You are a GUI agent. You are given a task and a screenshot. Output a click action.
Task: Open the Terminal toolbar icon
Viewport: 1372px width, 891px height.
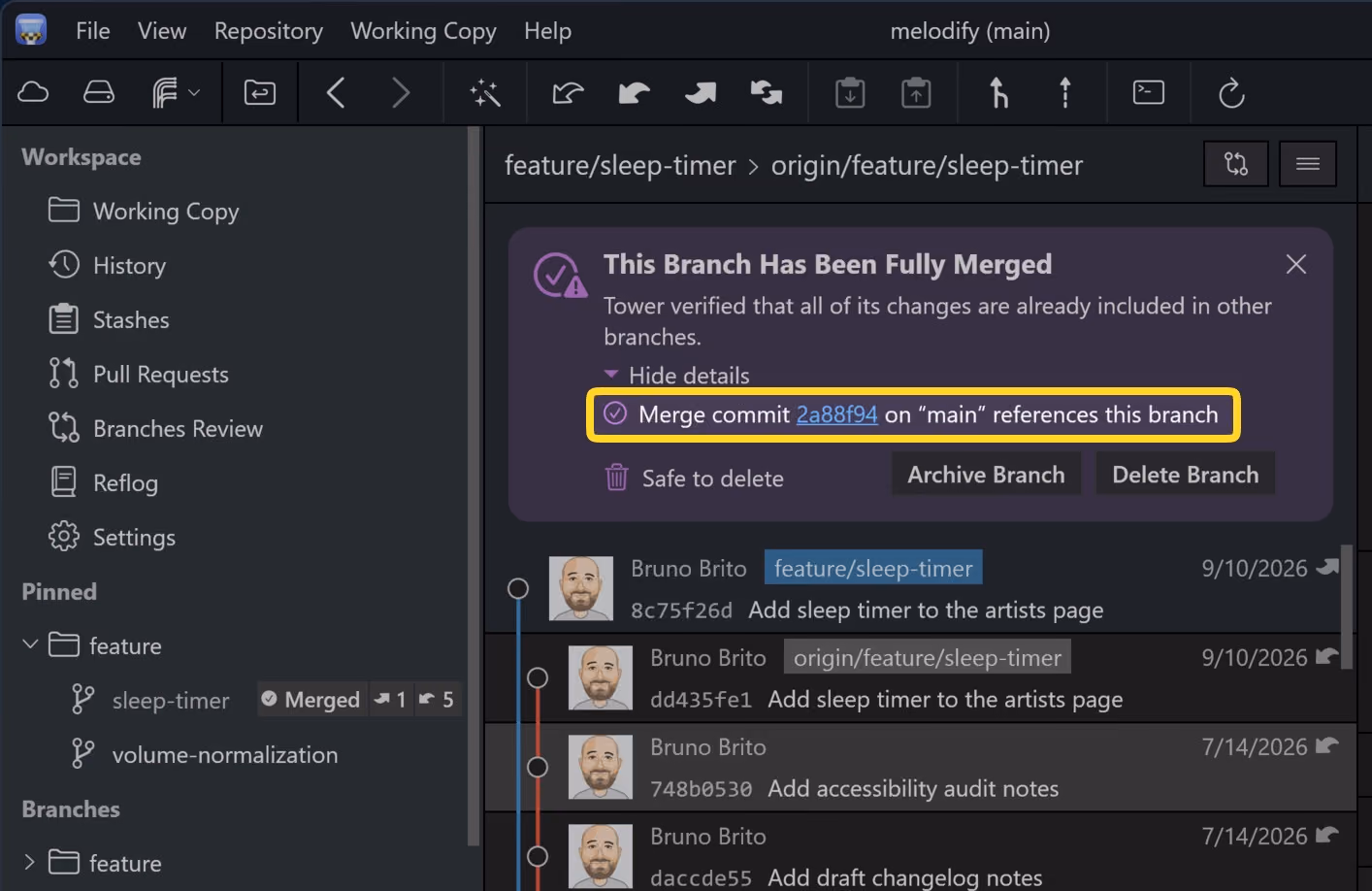[1149, 92]
